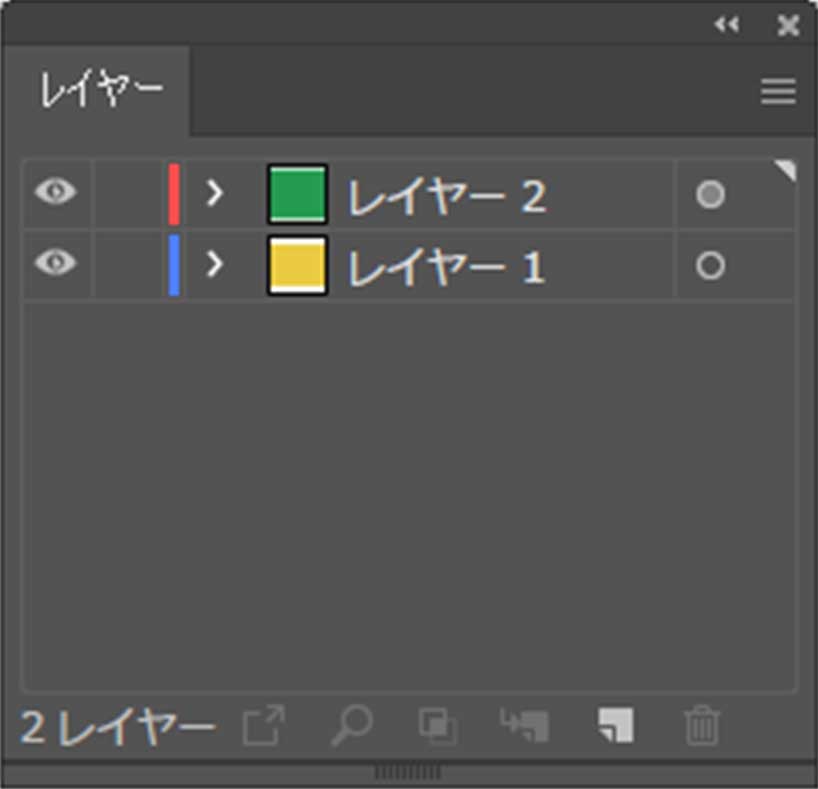Select the green レイヤー 2 thumbnail
This screenshot has height=789, width=818.
pyautogui.click(x=297, y=194)
